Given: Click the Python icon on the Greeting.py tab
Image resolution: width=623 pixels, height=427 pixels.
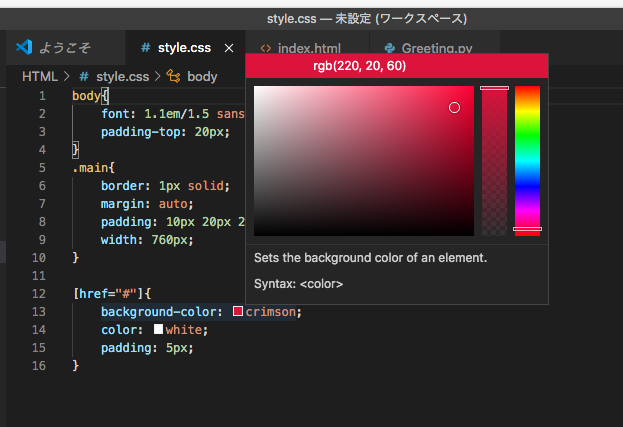Looking at the screenshot, I should (x=390, y=48).
